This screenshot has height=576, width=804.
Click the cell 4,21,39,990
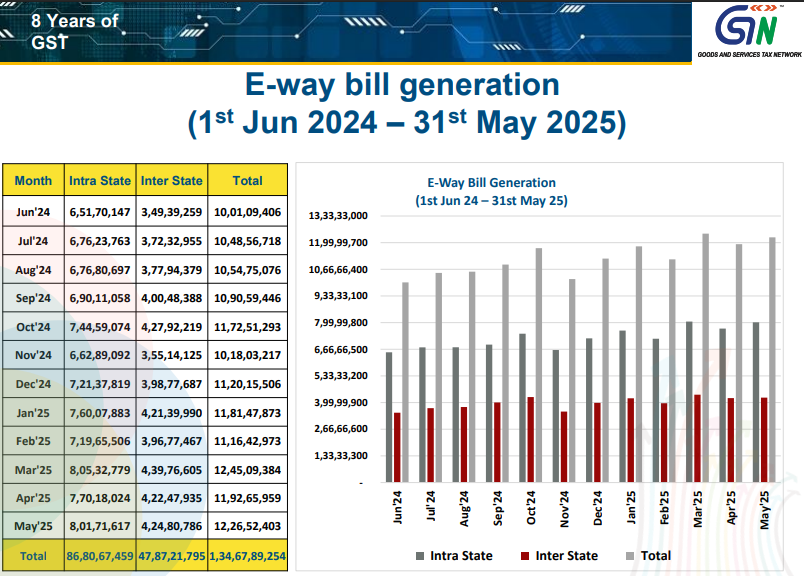172,413
